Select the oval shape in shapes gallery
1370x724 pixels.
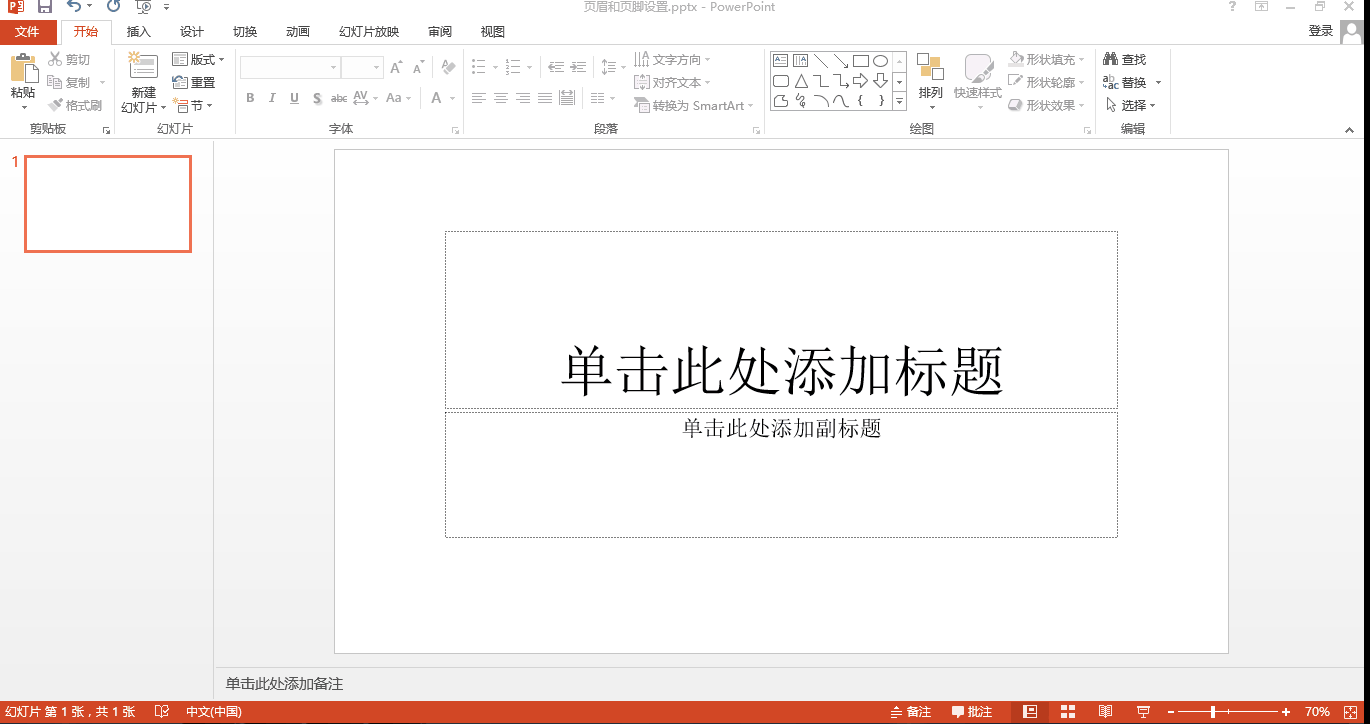tap(880, 61)
